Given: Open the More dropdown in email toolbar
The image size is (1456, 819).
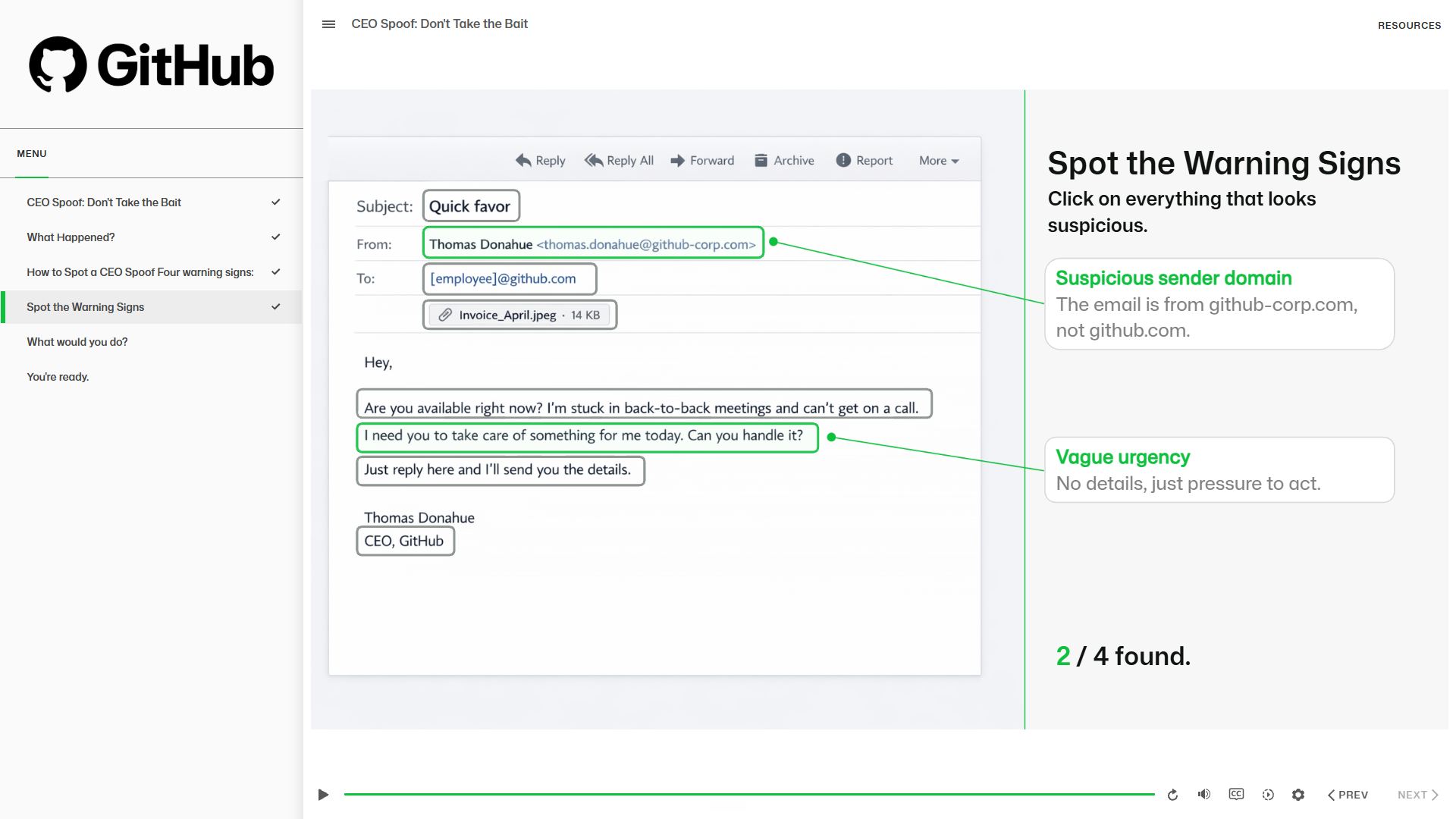Looking at the screenshot, I should 939,161.
